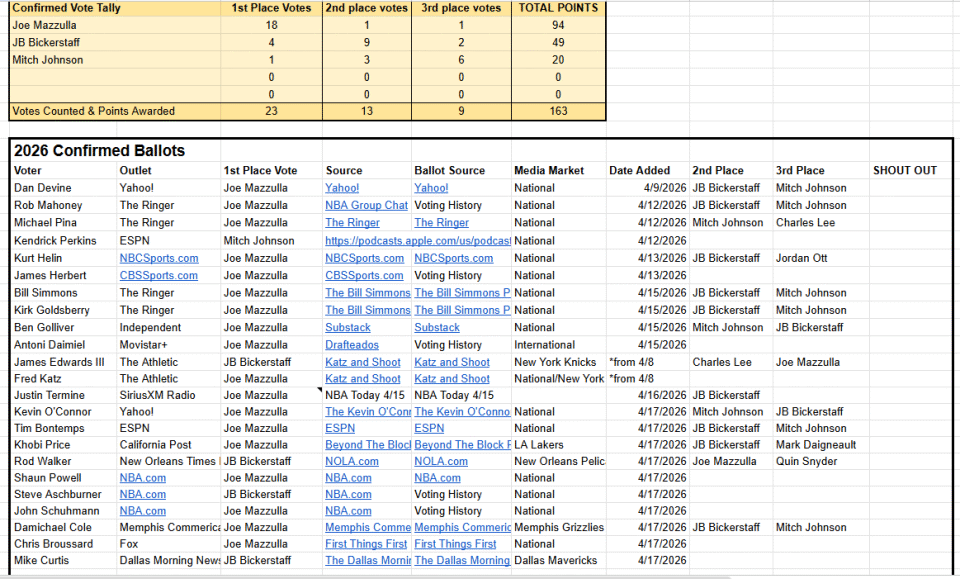
Task: Select the total points sum cell 163
Action: [x=558, y=111]
